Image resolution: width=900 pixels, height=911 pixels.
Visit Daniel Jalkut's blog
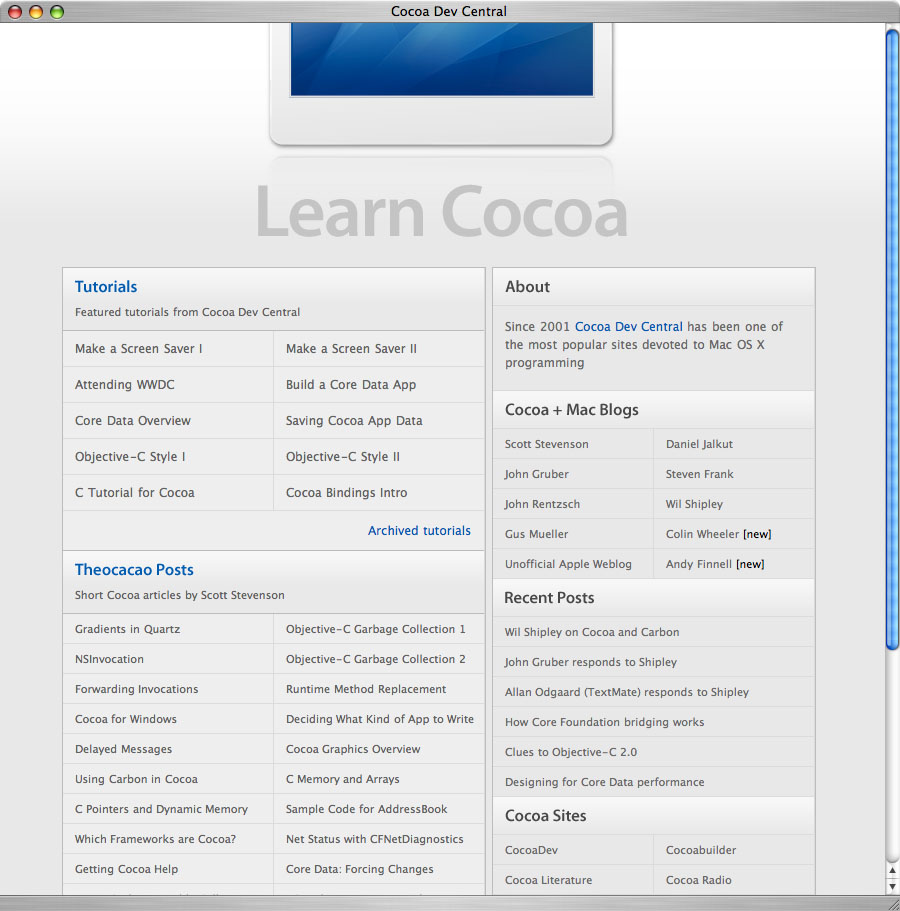click(x=699, y=444)
